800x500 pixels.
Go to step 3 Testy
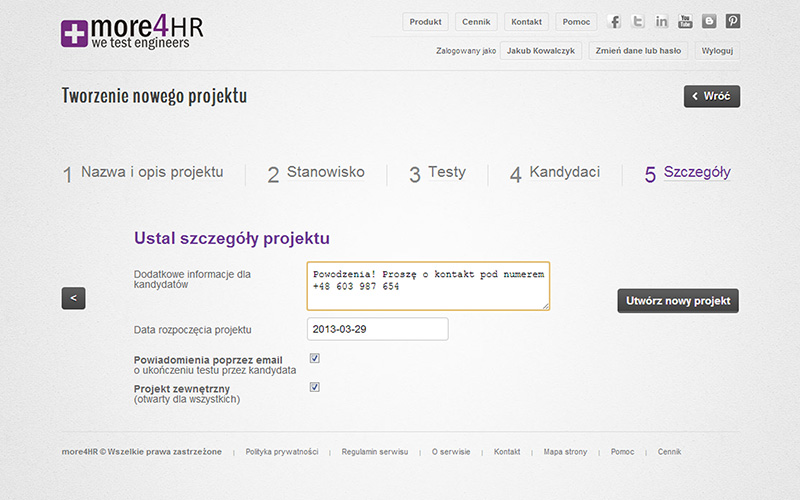(x=437, y=173)
